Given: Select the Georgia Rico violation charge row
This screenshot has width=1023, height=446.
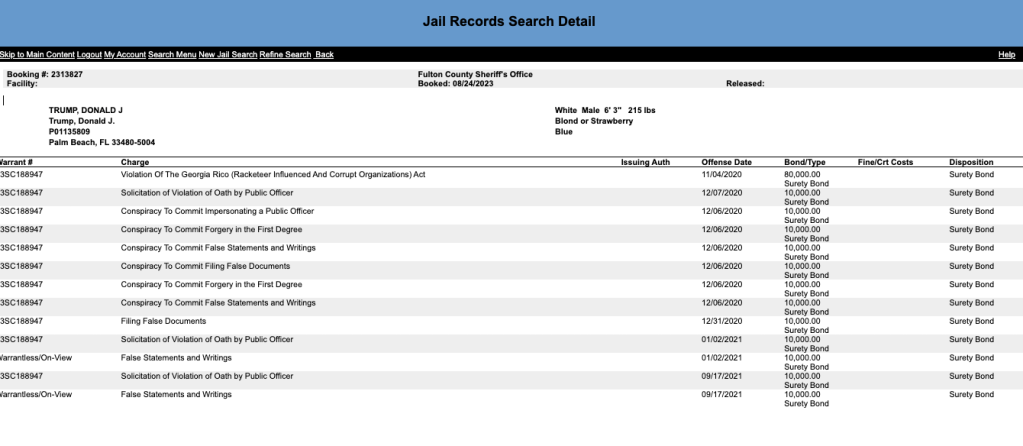Looking at the screenshot, I should pyautogui.click(x=273, y=174).
